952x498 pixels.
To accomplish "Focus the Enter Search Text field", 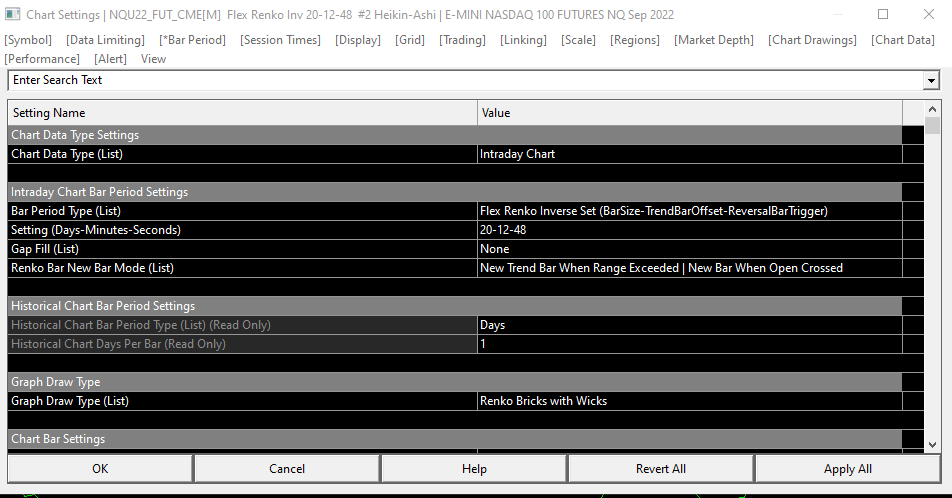I will coord(465,80).
